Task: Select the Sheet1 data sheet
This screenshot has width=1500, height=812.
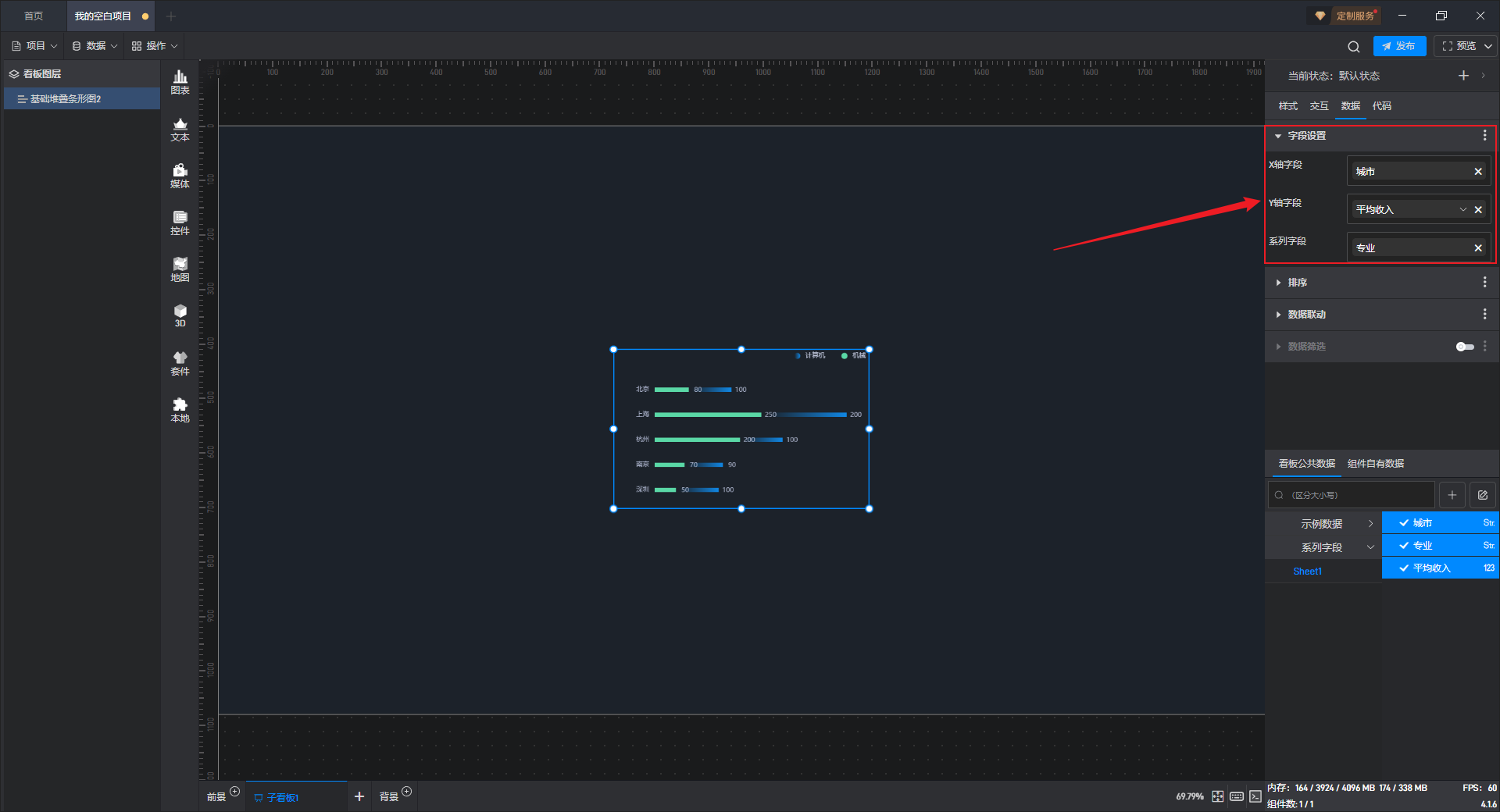Action: click(1307, 572)
